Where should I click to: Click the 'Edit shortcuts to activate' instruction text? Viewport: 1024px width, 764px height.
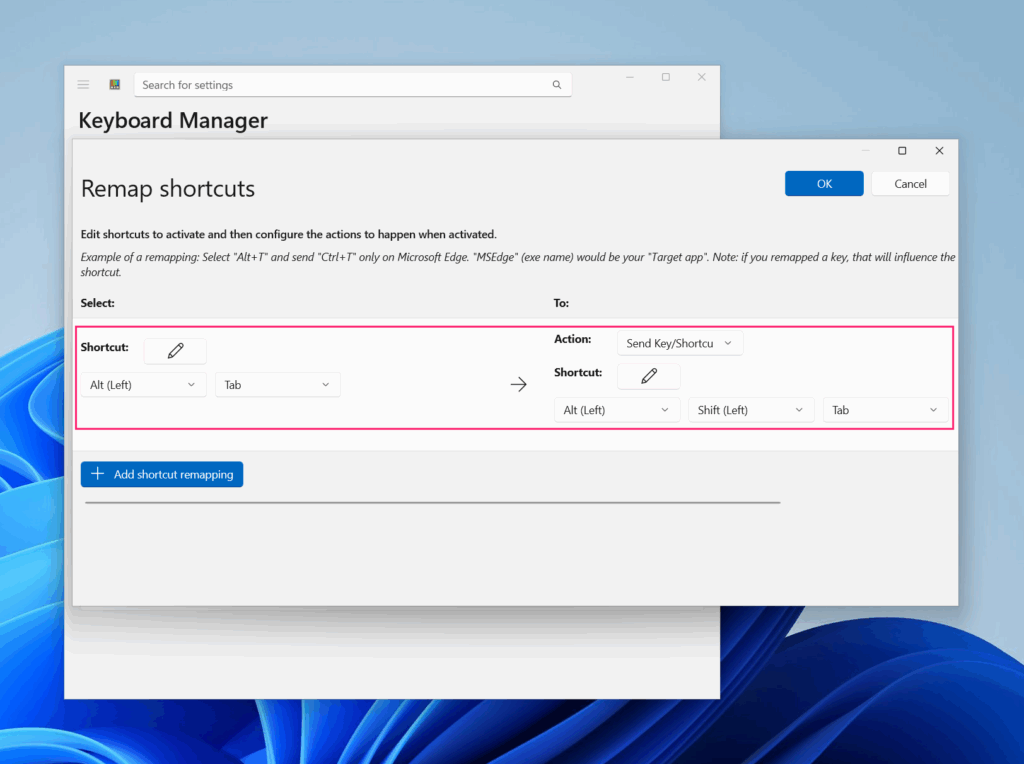pos(289,234)
